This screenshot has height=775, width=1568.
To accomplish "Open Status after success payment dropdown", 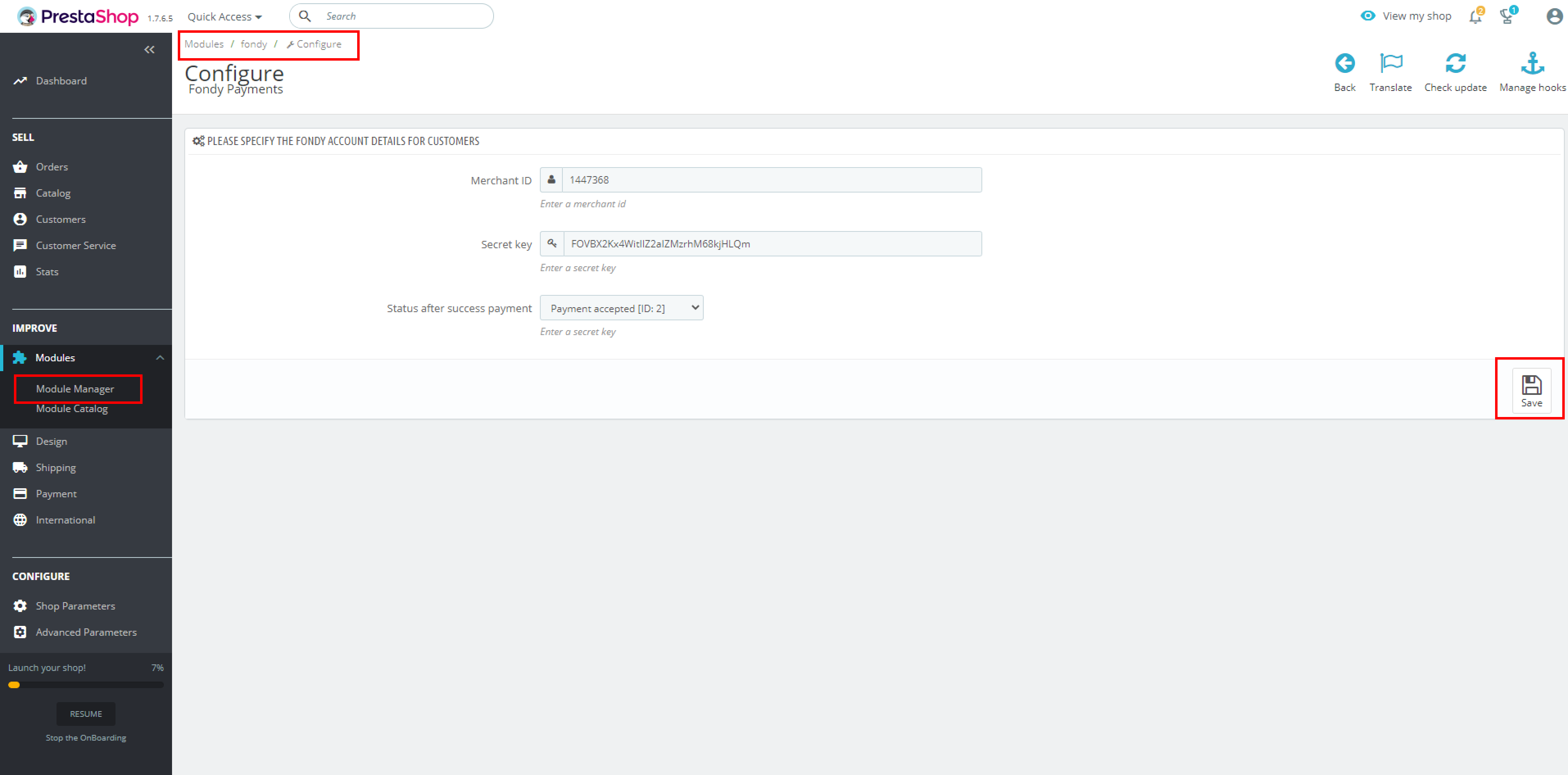I will coord(621,308).
